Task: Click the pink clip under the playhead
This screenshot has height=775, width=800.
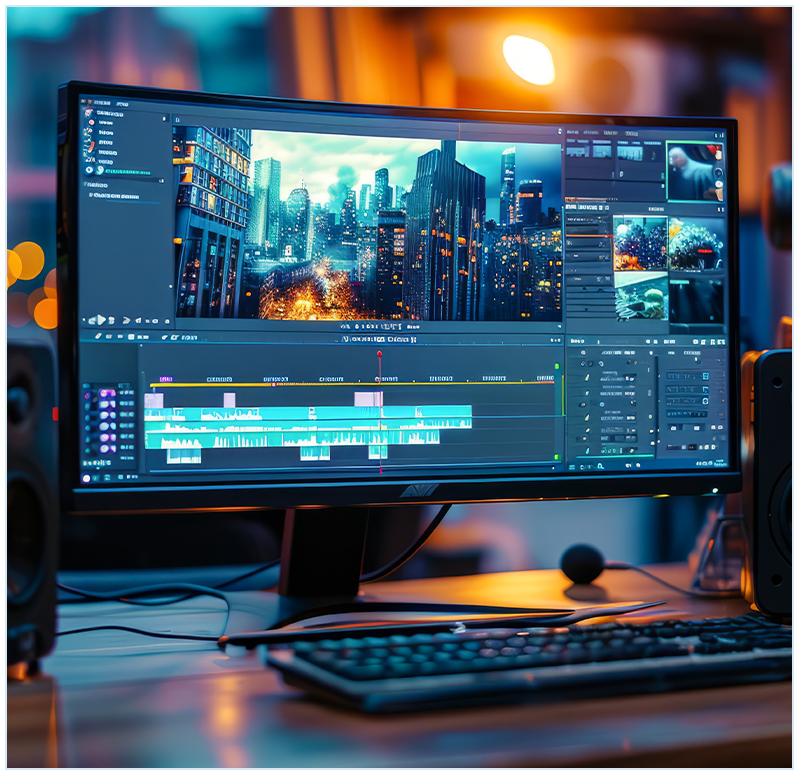Action: [368, 399]
